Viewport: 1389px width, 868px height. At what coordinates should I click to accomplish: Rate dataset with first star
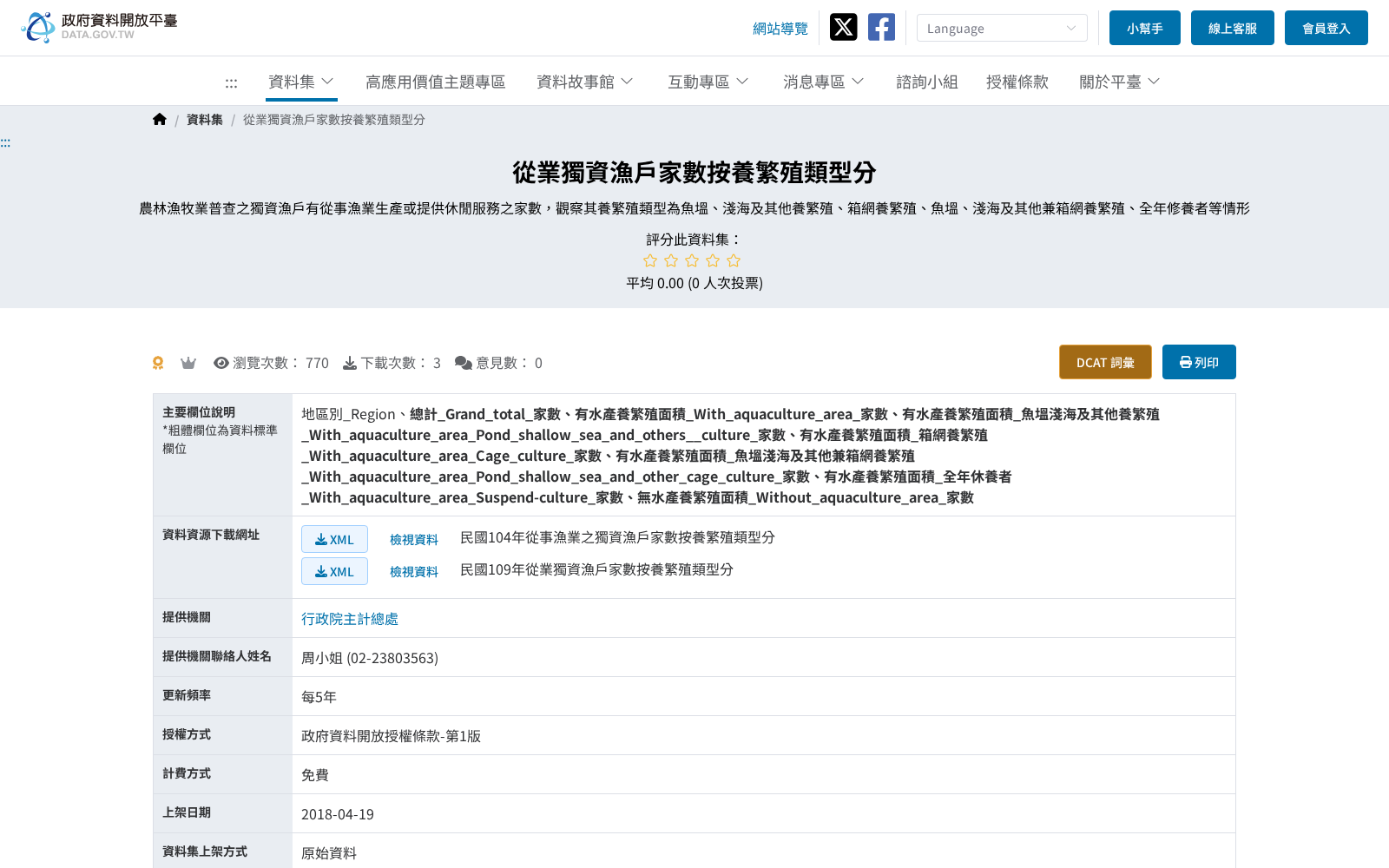point(650,260)
